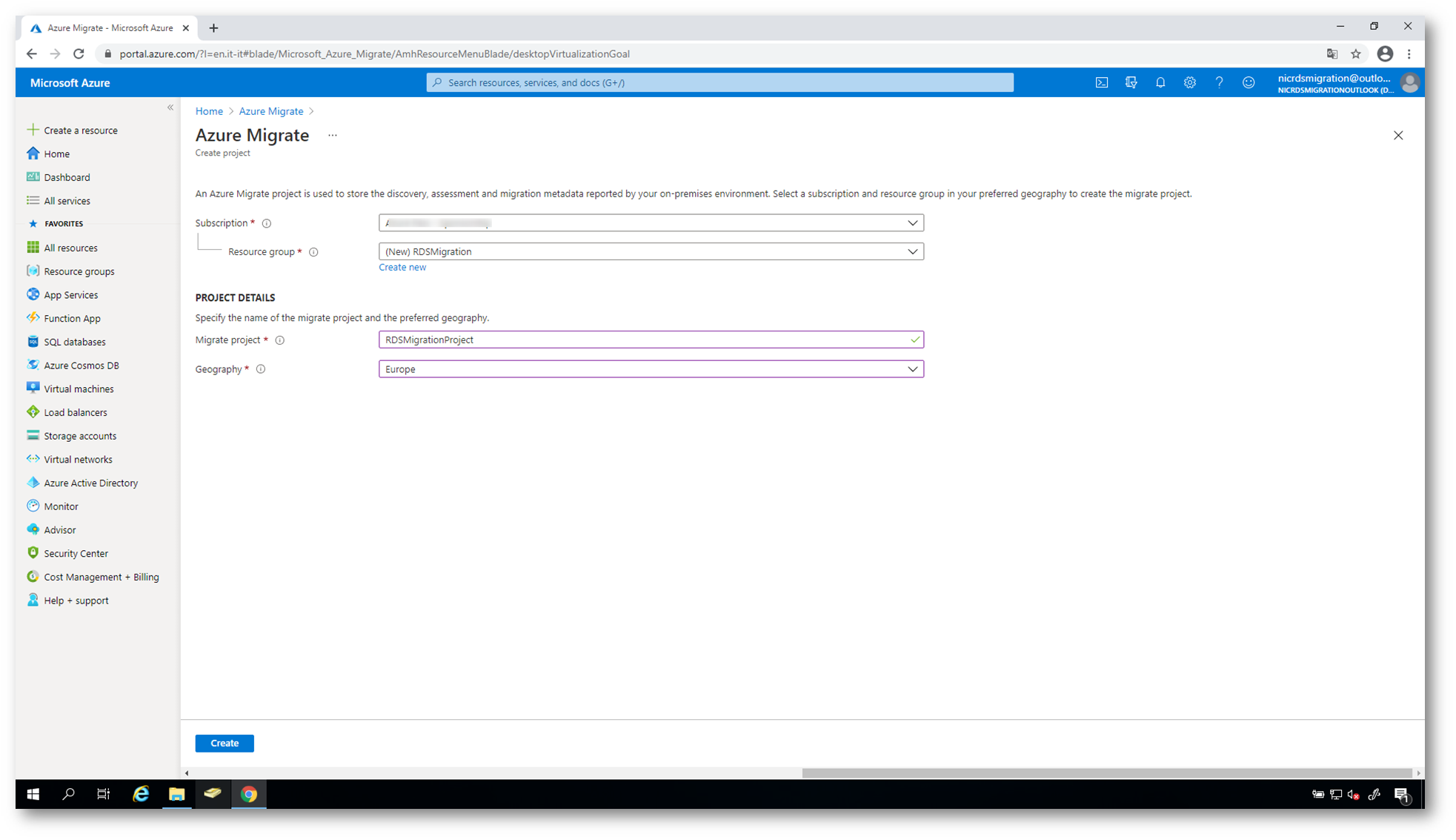The height and width of the screenshot is (840, 1456).
Task: Click the Azure Migrate breadcrumb link
Action: coord(271,111)
